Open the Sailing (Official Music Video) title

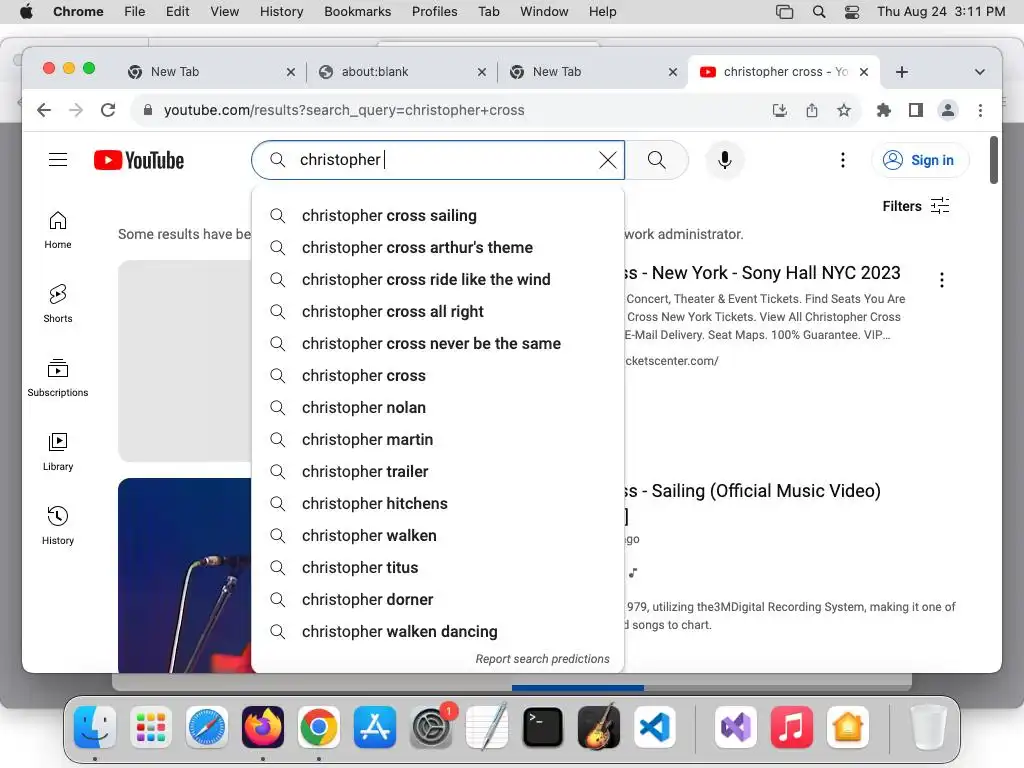coord(752,491)
